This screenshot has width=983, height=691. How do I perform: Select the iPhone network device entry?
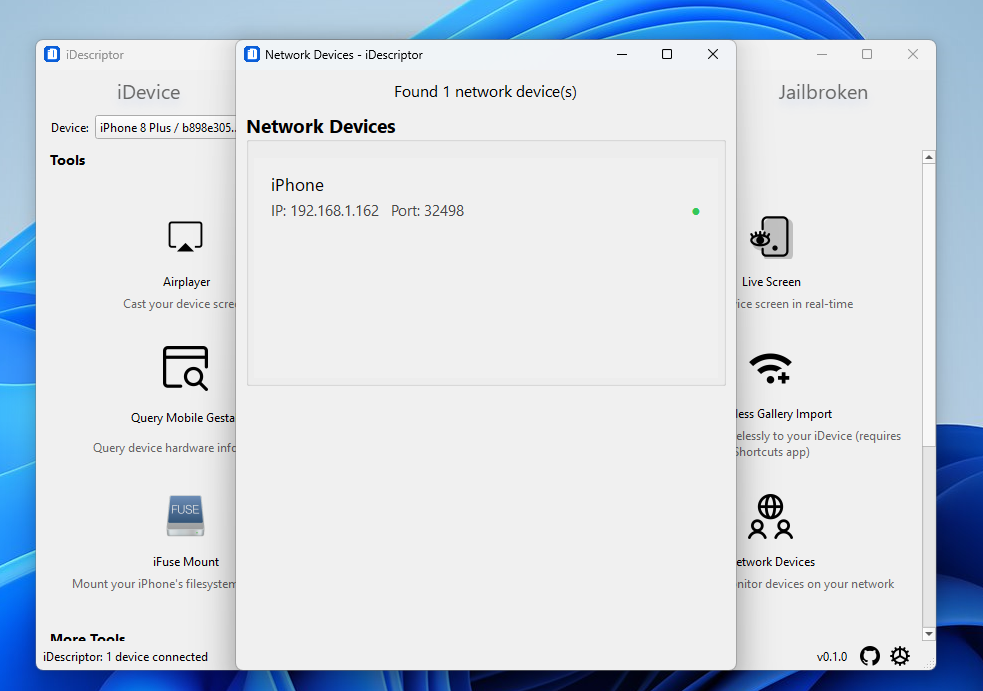[x=486, y=198]
